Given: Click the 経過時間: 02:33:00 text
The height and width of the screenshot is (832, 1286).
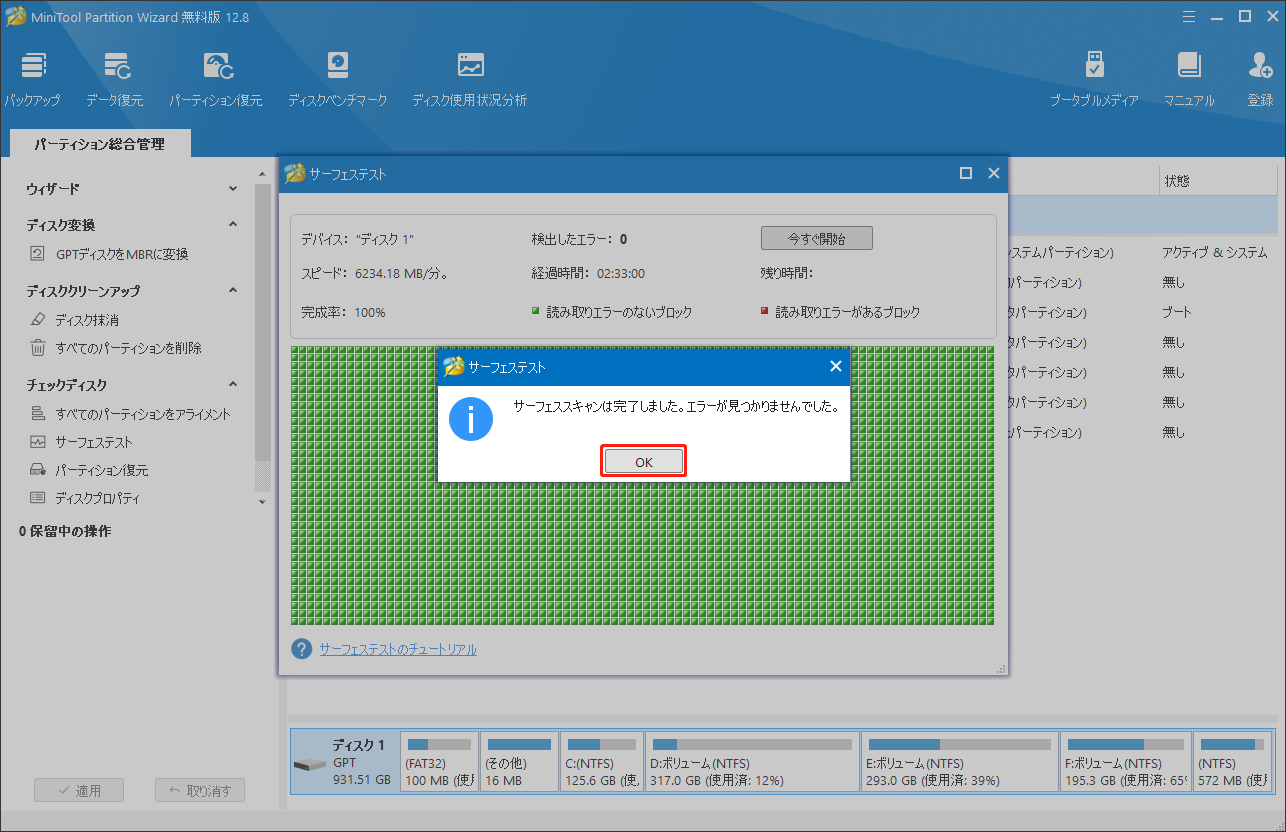Looking at the screenshot, I should pyautogui.click(x=588, y=273).
